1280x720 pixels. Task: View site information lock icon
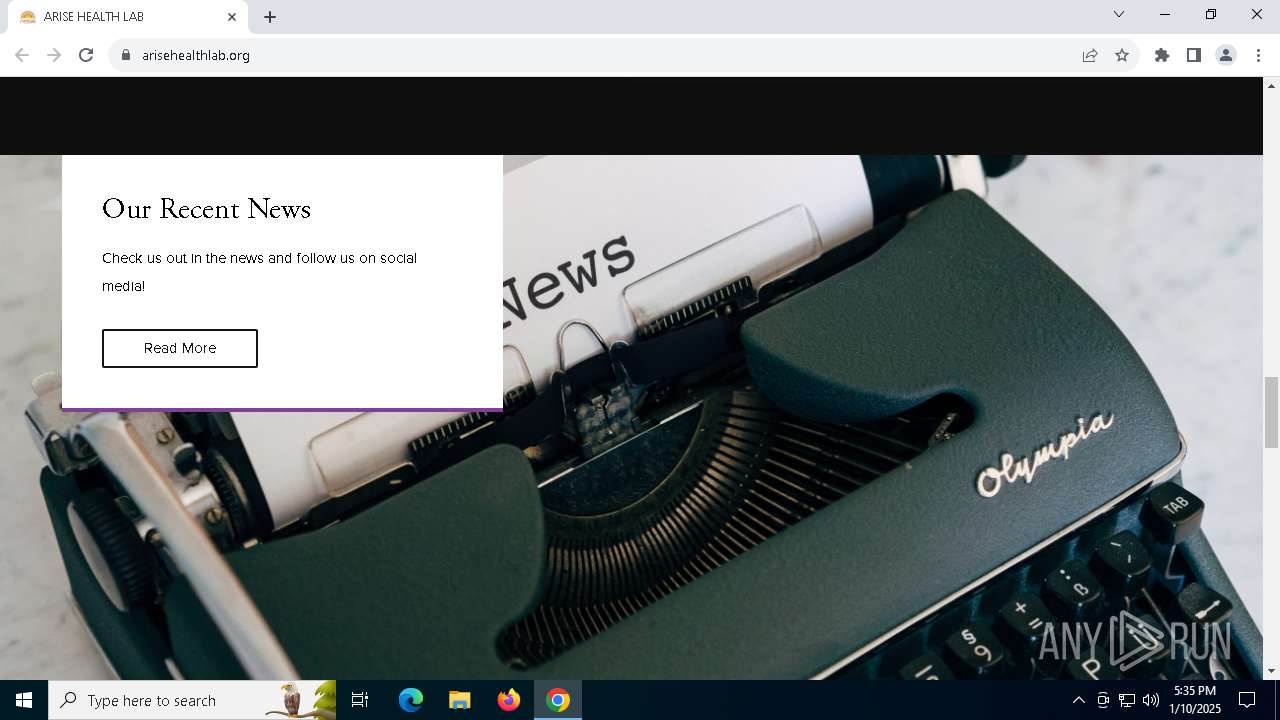126,55
